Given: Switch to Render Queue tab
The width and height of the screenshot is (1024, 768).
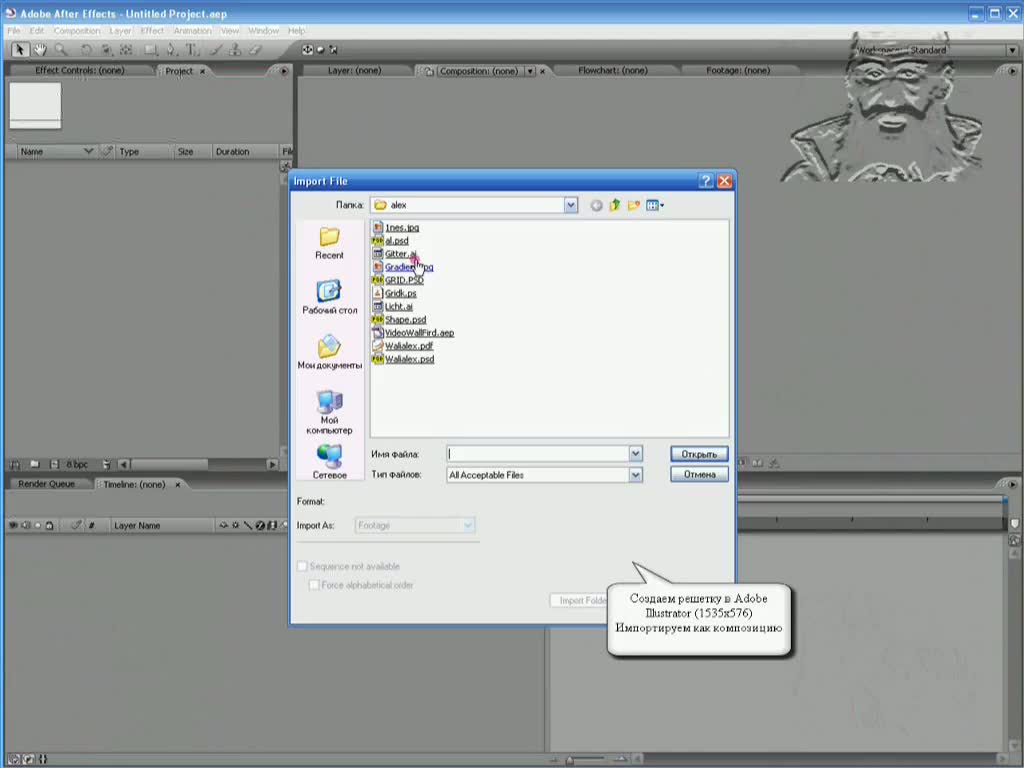Looking at the screenshot, I should (46, 484).
